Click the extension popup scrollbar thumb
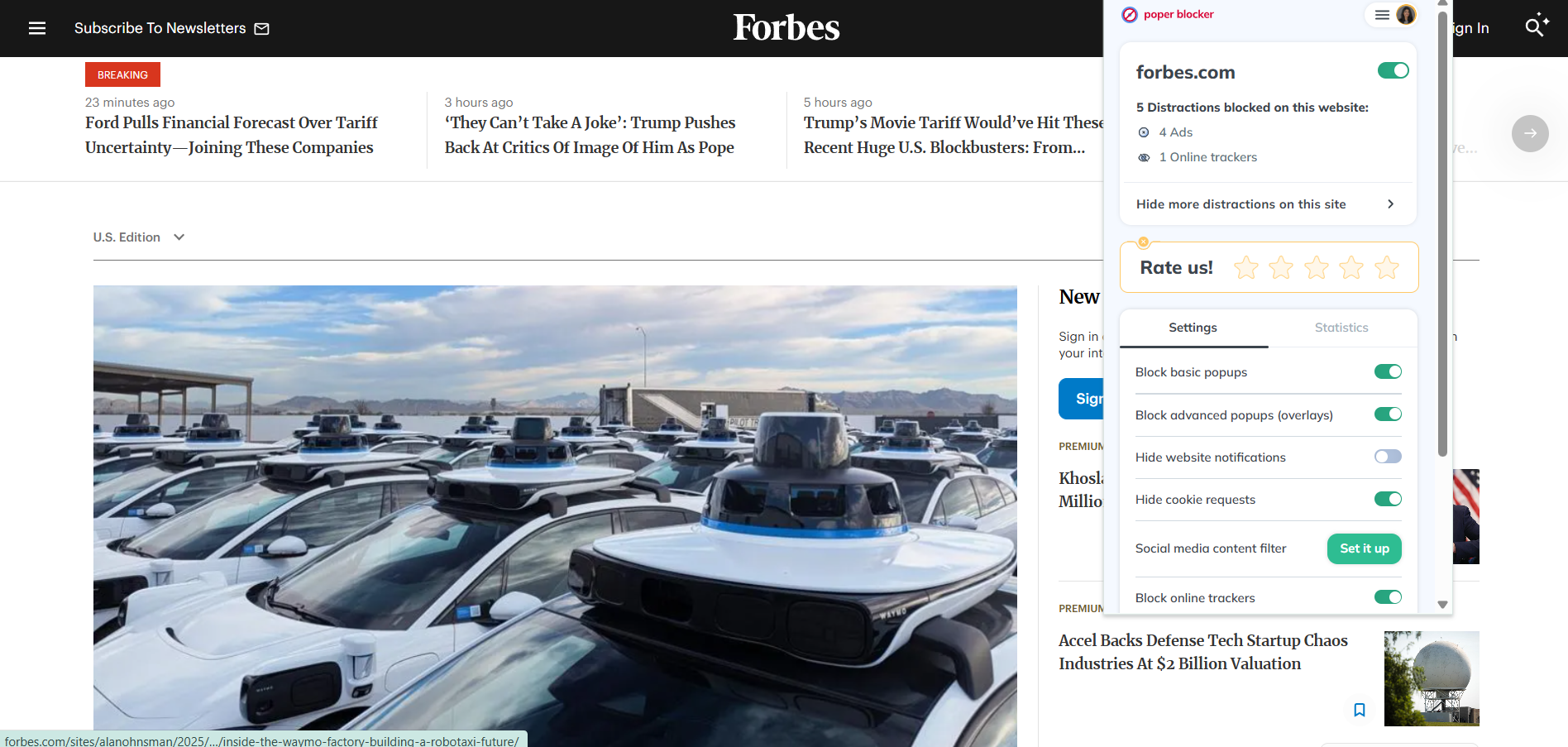Image resolution: width=1568 pixels, height=747 pixels. [1442, 233]
